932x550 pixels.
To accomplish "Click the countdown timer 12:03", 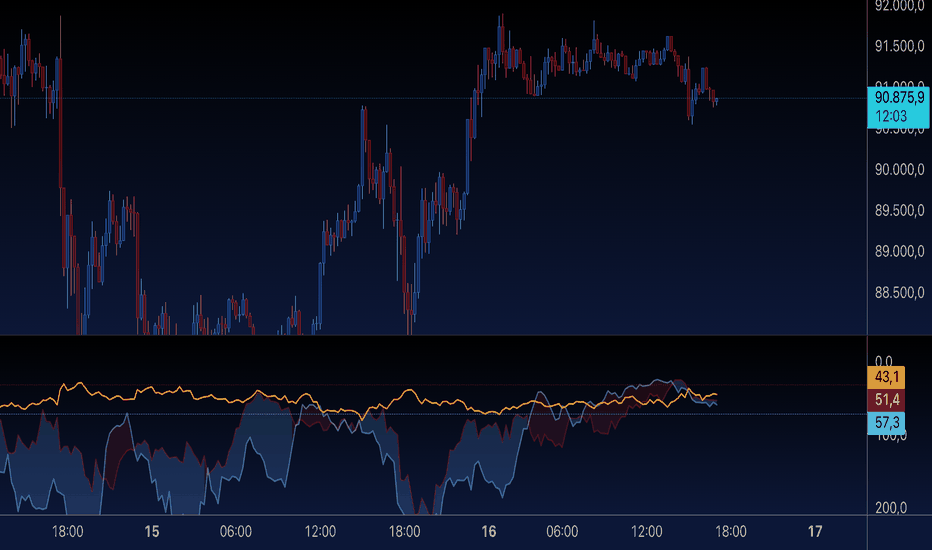I will point(891,116).
